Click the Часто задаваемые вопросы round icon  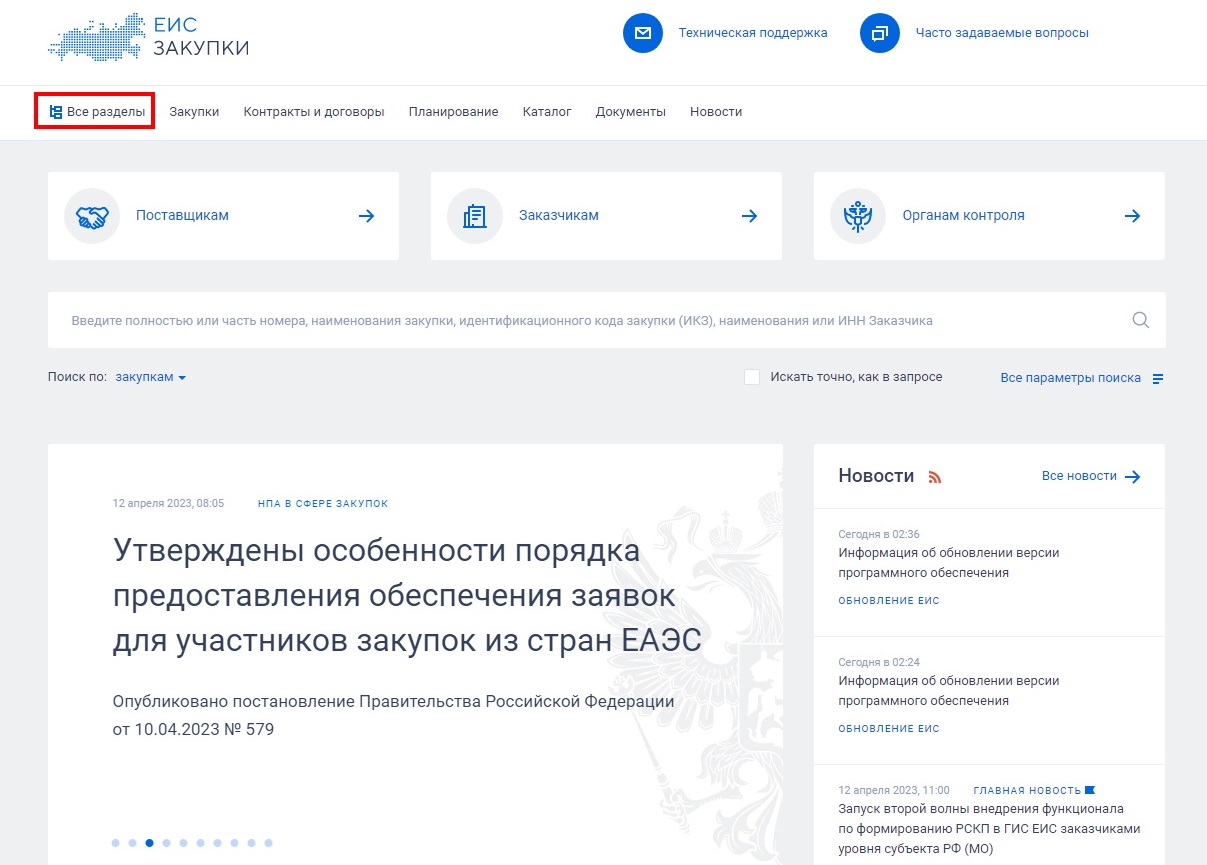coord(880,33)
